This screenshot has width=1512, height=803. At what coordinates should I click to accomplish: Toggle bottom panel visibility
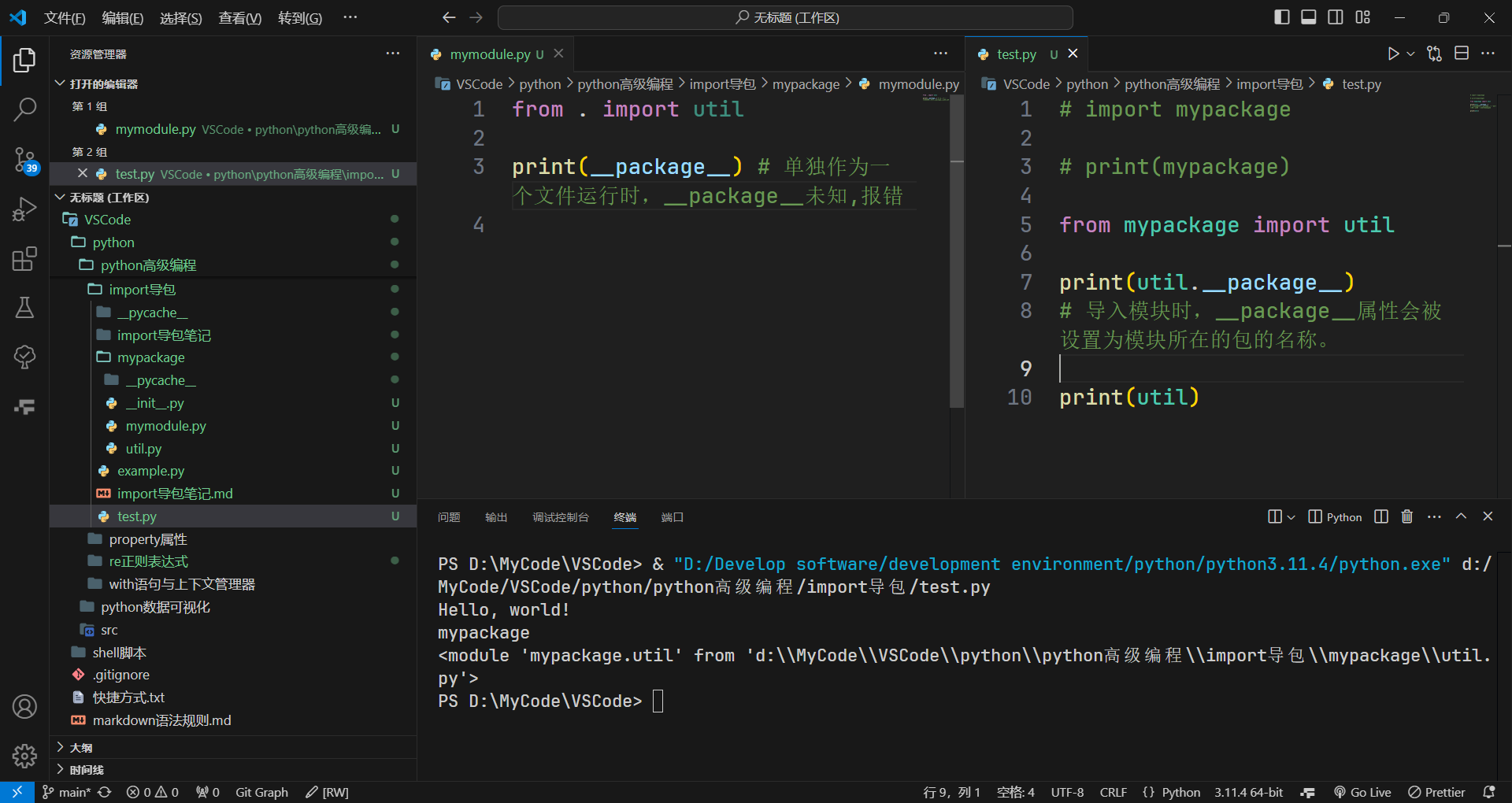click(1308, 17)
